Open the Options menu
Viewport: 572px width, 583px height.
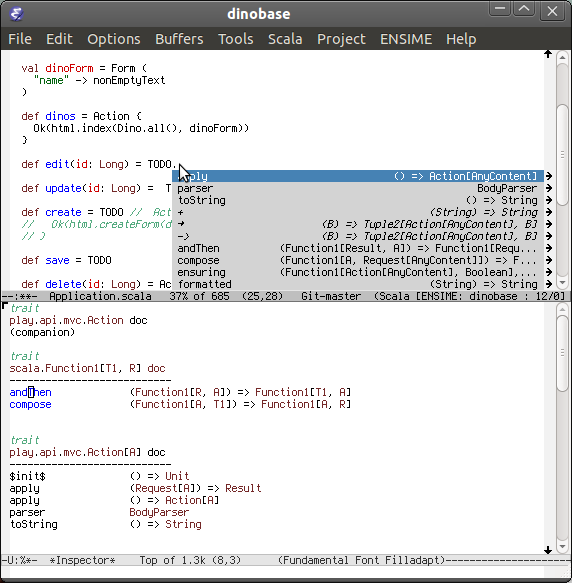tap(114, 39)
